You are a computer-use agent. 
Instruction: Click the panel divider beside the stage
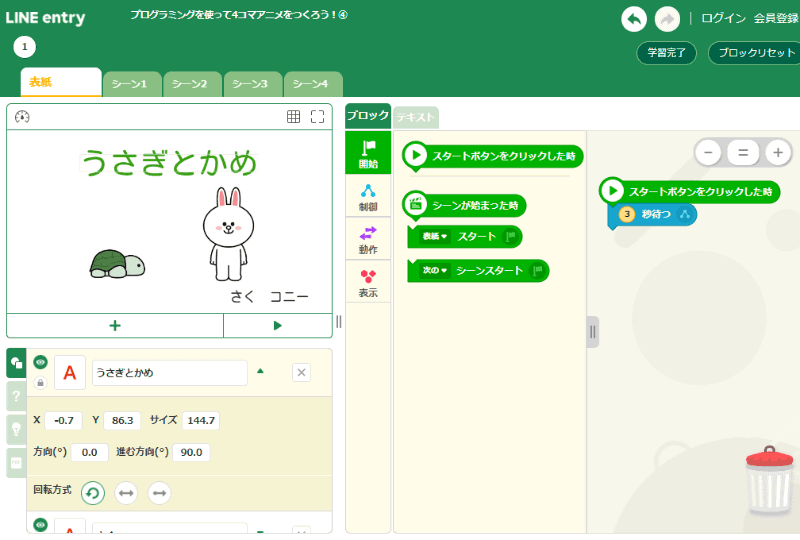pos(339,322)
